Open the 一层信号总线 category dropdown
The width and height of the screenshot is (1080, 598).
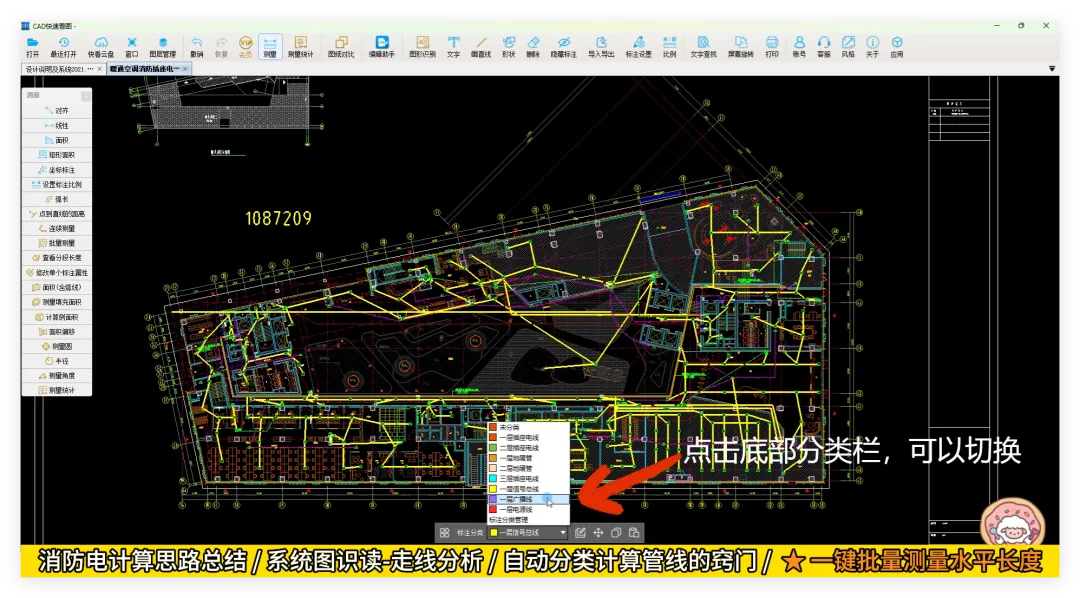(528, 533)
